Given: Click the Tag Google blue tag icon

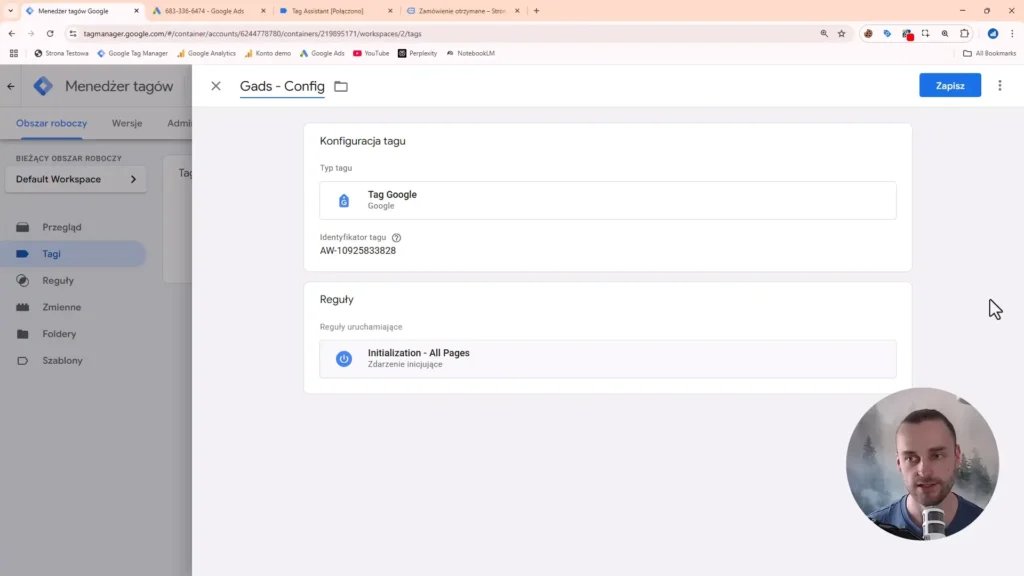Looking at the screenshot, I should click(x=344, y=200).
